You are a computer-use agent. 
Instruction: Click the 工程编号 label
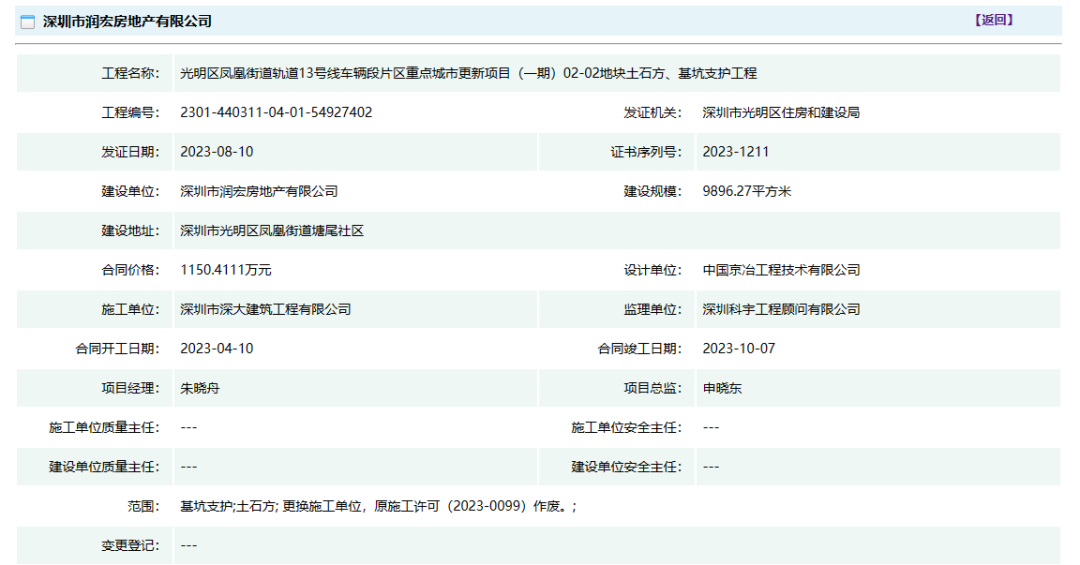click(x=130, y=112)
